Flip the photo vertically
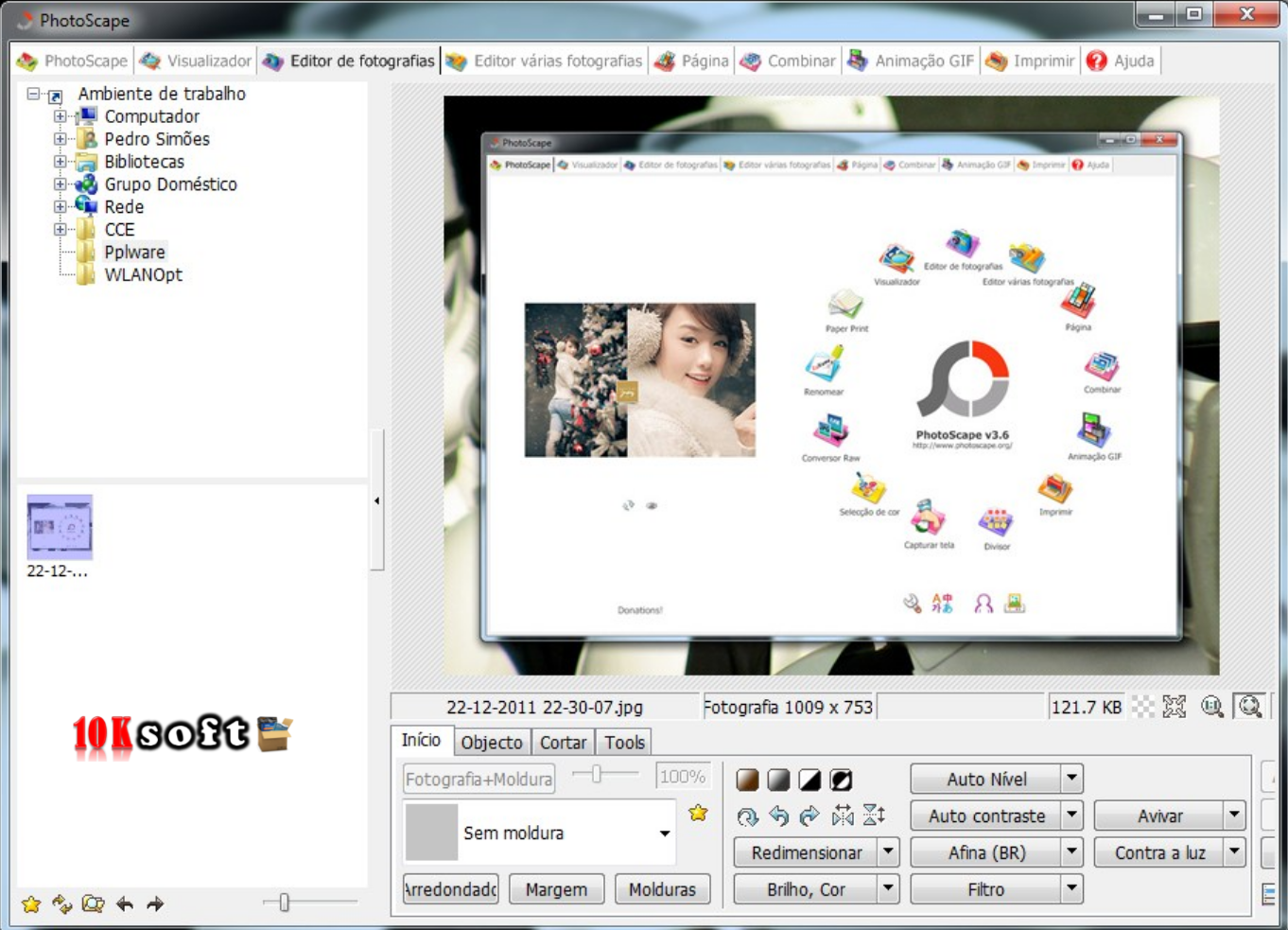This screenshot has width=1288, height=930. click(874, 816)
